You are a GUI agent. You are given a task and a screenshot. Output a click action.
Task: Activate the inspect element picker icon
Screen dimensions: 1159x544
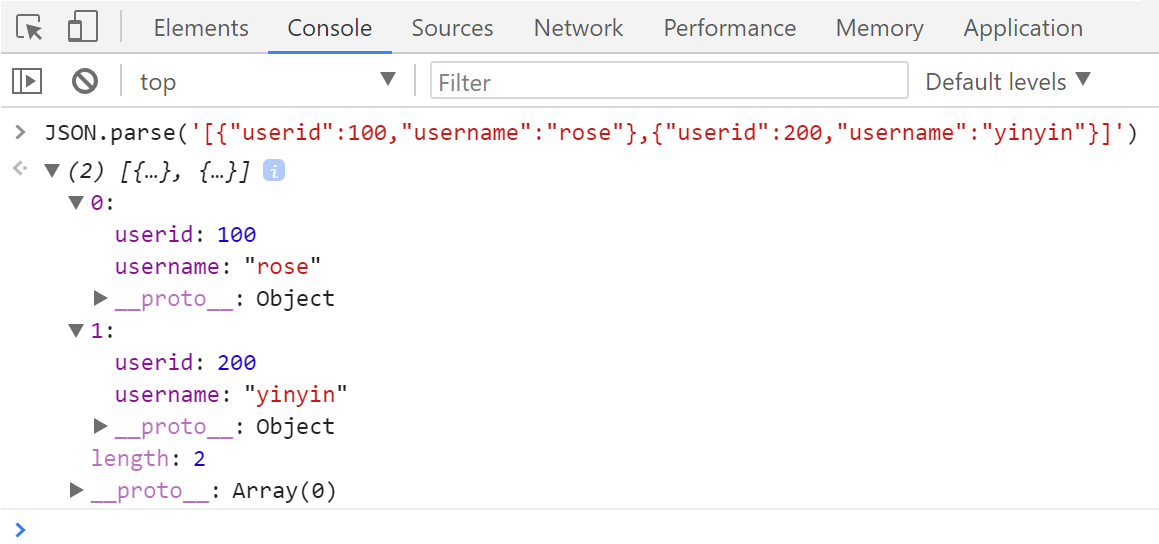pyautogui.click(x=31, y=28)
